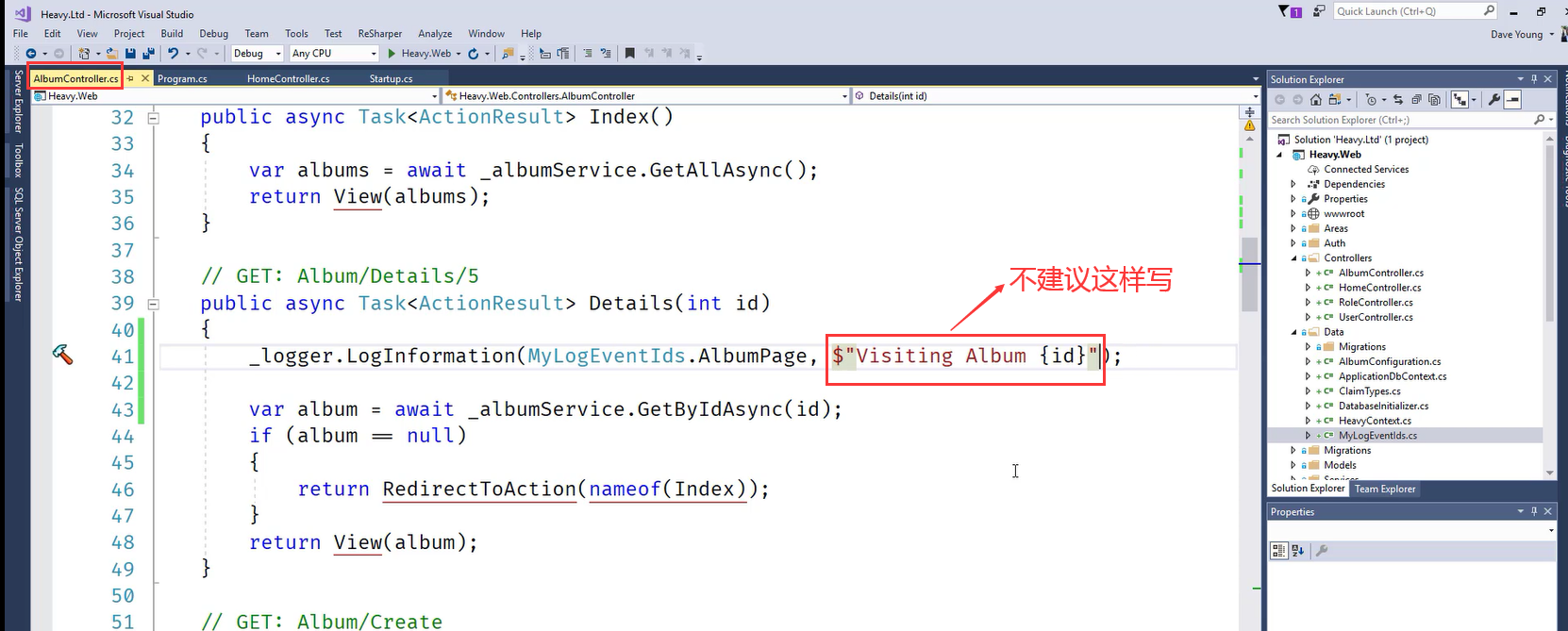Open HeavyContext.cs in Solution Explorer
This screenshot has width=1568, height=631.
(1375, 421)
